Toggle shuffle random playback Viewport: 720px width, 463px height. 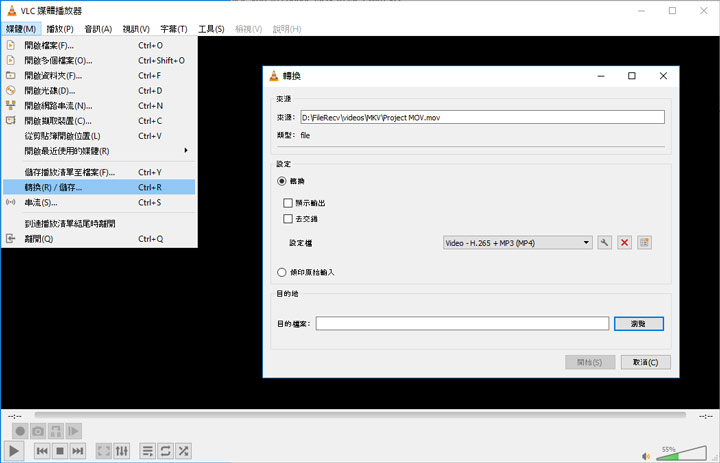(x=183, y=451)
